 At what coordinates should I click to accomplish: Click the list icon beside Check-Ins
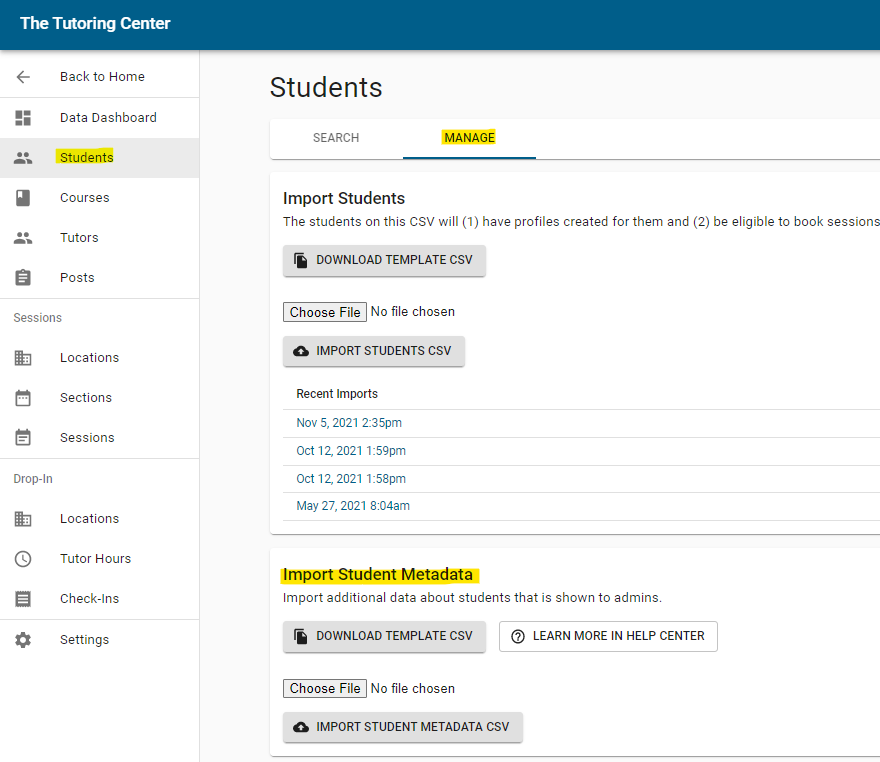tap(23, 599)
